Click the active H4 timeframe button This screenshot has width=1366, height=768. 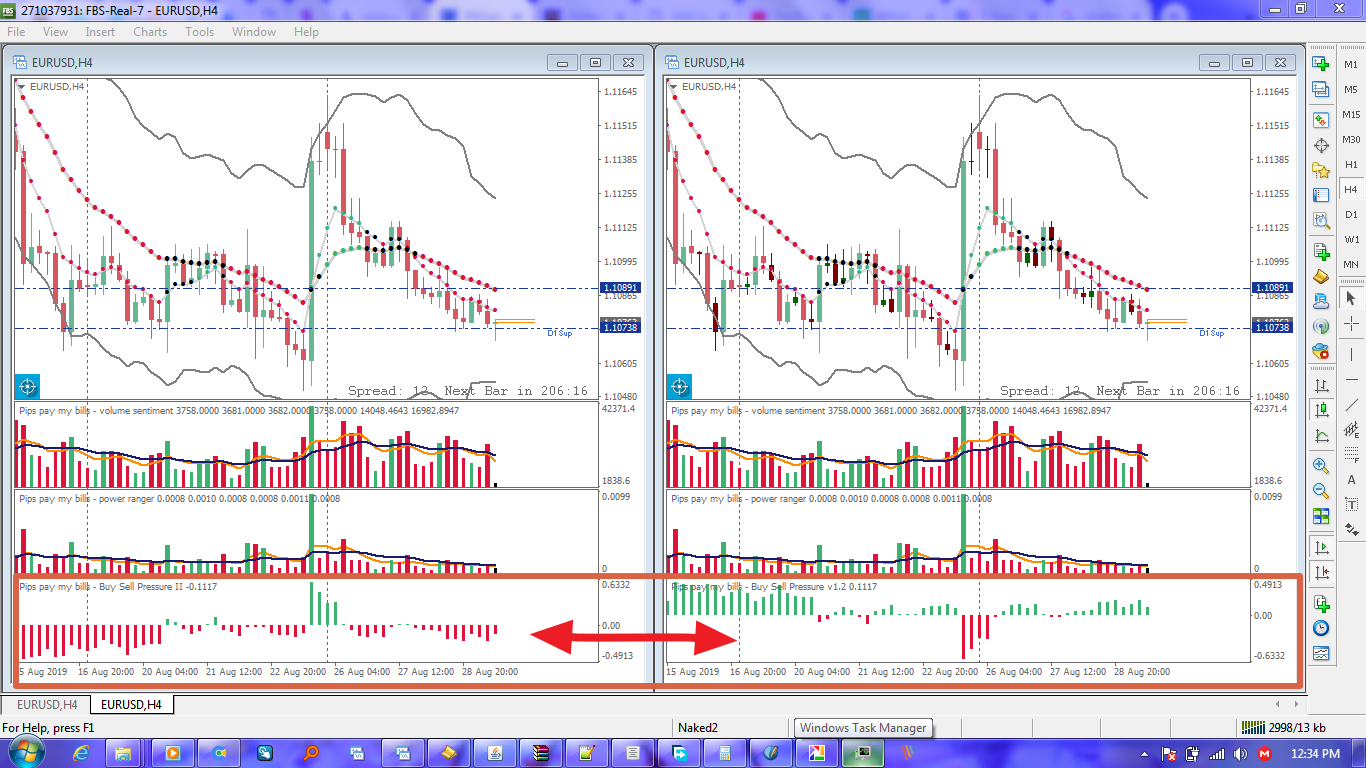pos(1351,189)
